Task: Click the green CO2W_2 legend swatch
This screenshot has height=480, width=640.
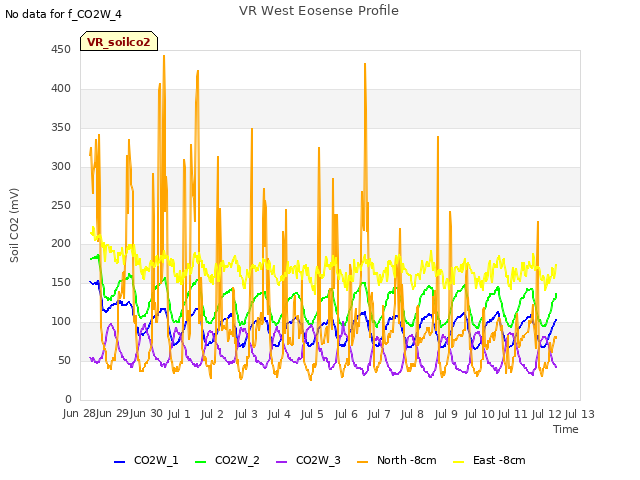Action: point(200,461)
